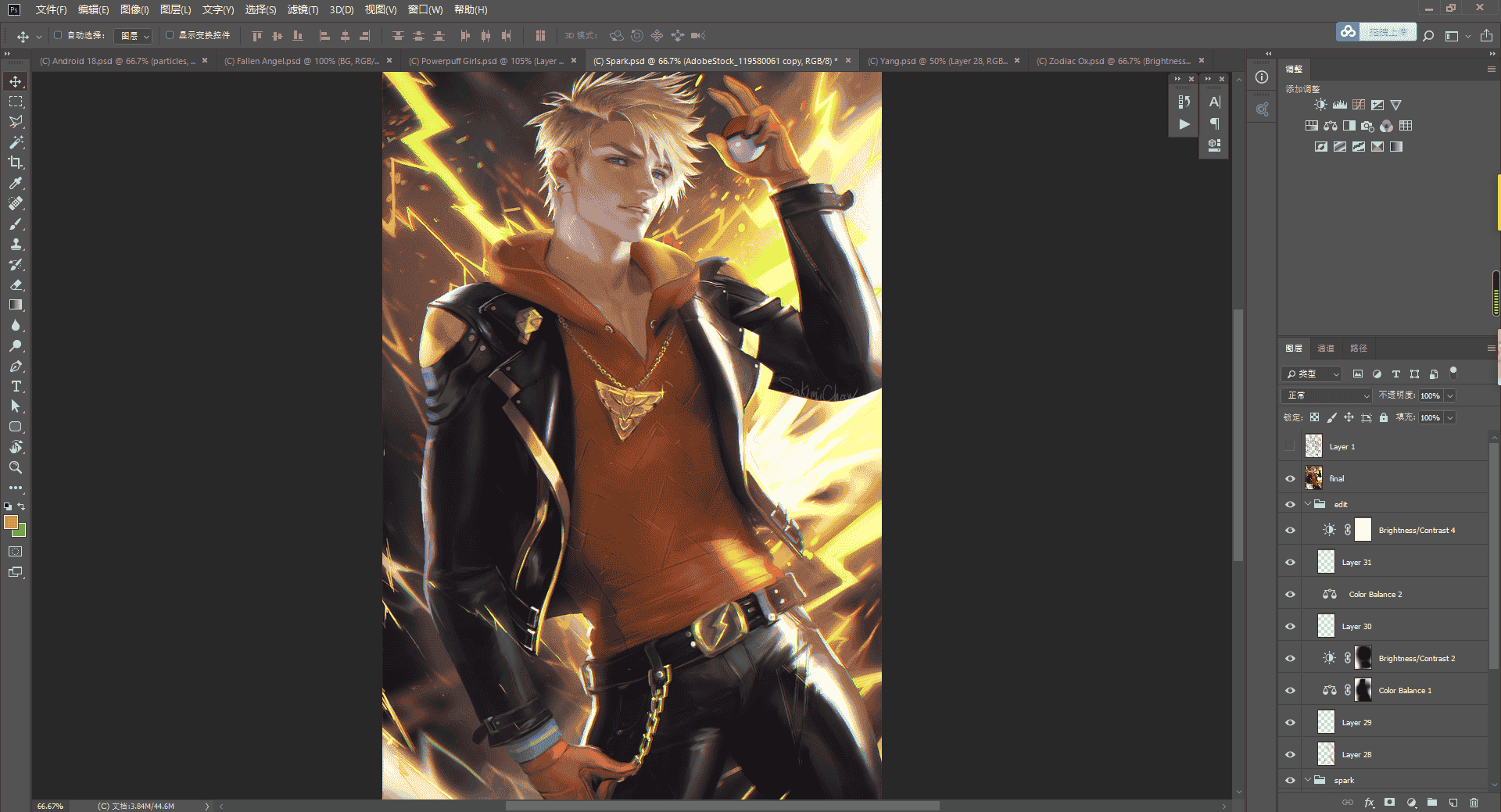Collapse the edit layer group
The image size is (1501, 812).
pos(1308,504)
